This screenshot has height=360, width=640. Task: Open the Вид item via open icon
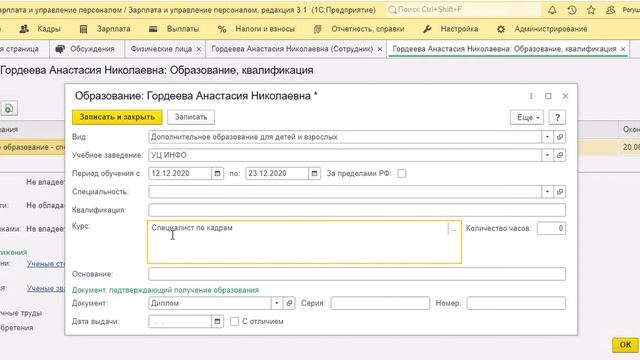click(x=560, y=137)
